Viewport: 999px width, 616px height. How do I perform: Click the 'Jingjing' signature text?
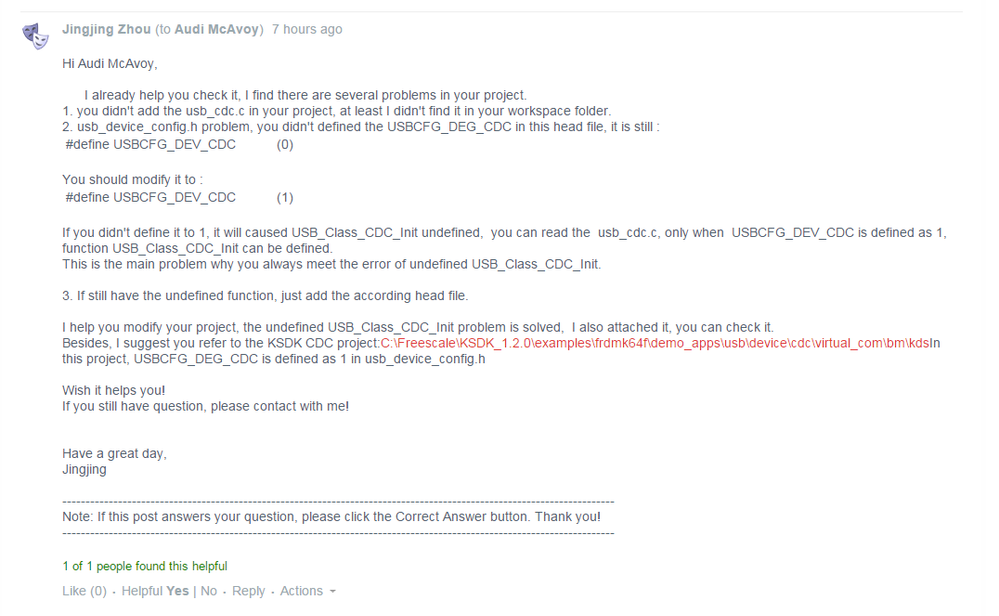[x=84, y=470]
